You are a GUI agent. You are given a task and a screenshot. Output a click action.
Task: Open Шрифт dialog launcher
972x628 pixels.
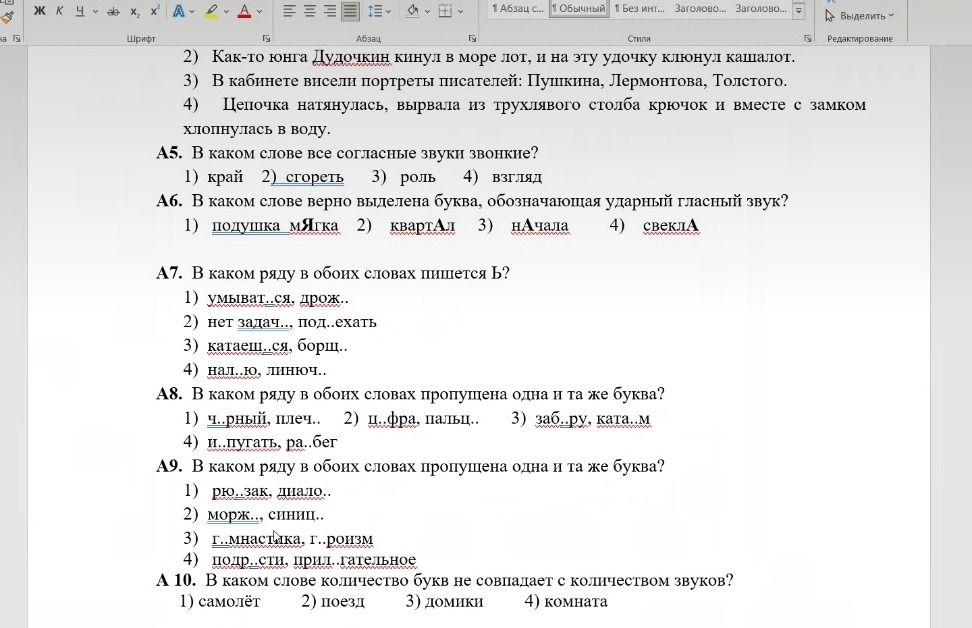click(x=266, y=38)
